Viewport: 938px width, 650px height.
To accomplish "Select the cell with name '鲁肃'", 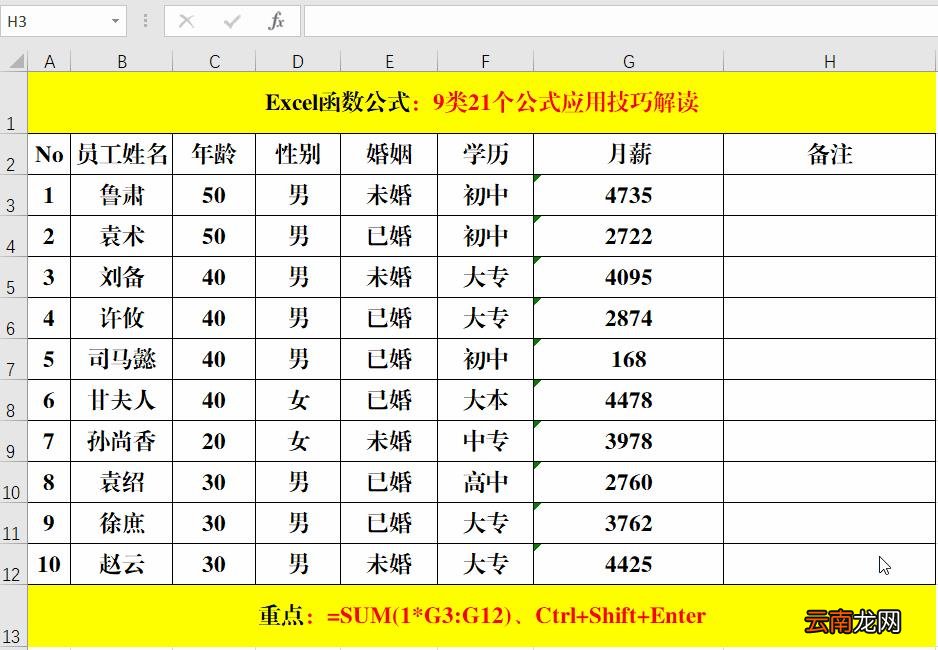I will (122, 195).
